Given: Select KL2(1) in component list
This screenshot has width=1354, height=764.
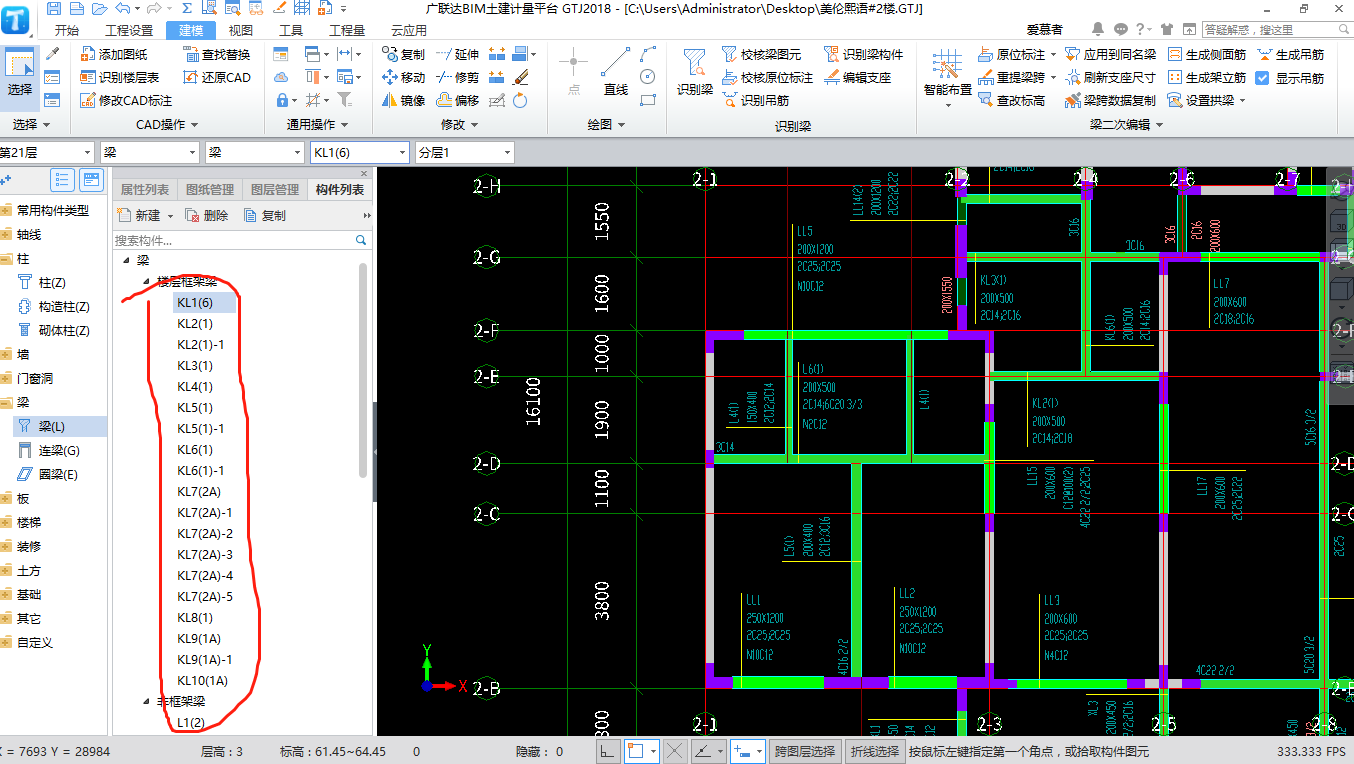Looking at the screenshot, I should coord(195,323).
